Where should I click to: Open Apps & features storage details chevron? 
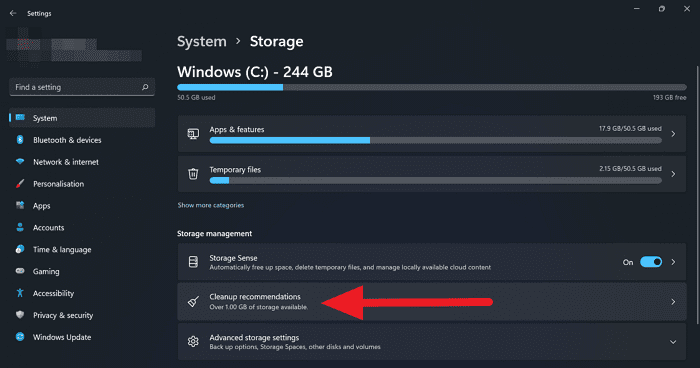click(673, 134)
